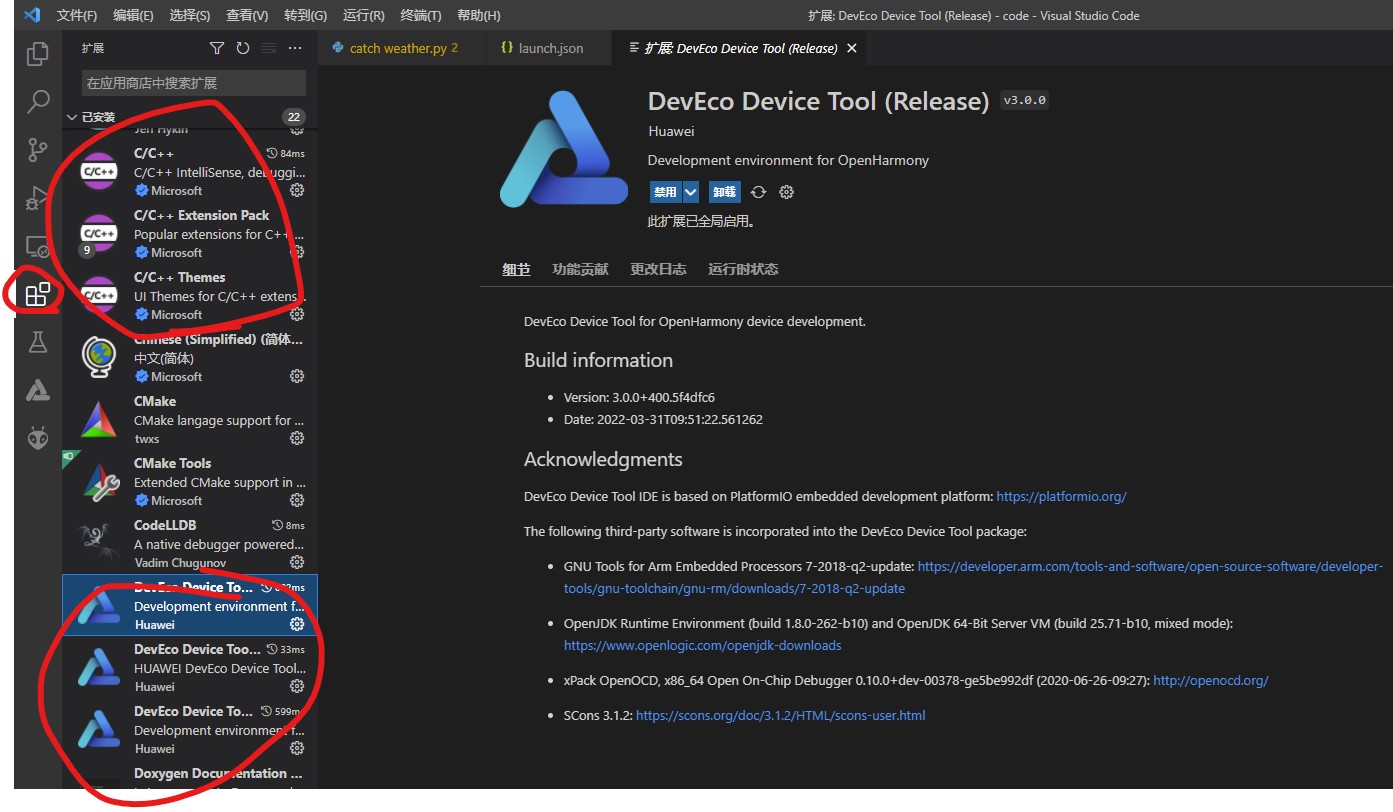Select the HUAWEI DevEco Device Tool 33ms row
The height and width of the screenshot is (812, 1393).
coord(190,668)
